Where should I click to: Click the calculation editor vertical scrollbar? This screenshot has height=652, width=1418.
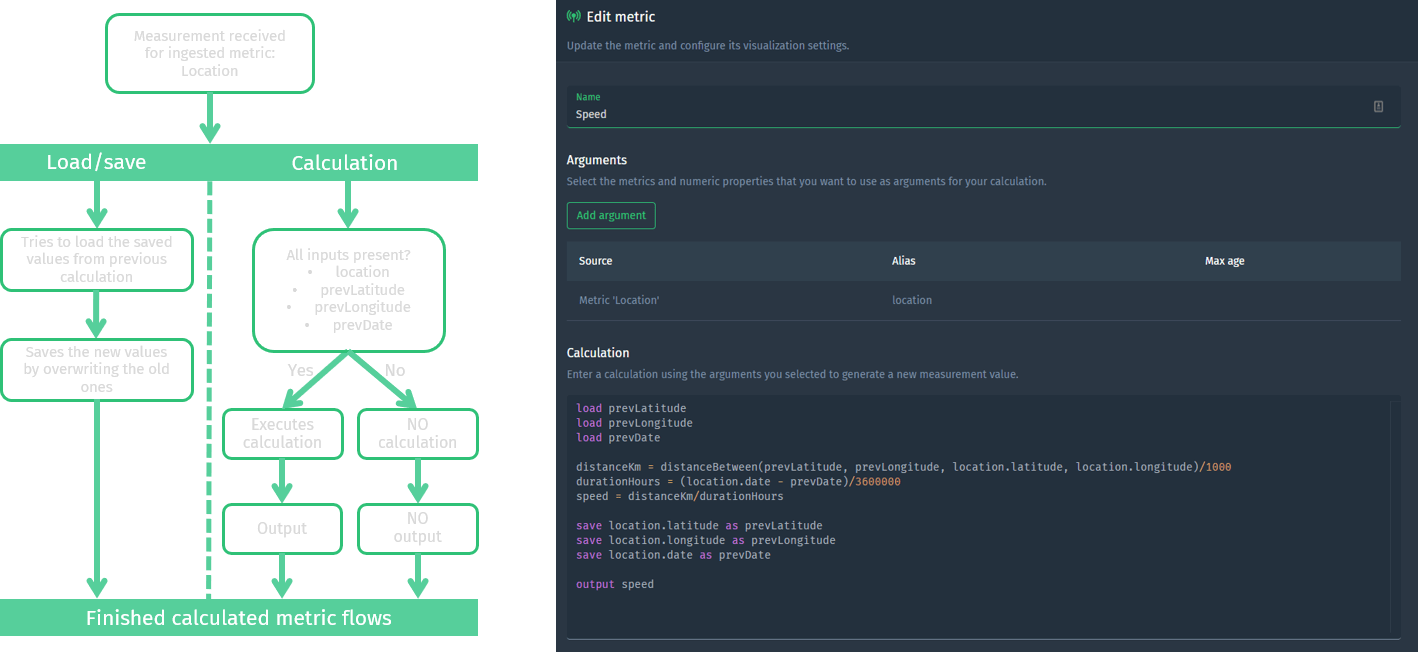1394,515
